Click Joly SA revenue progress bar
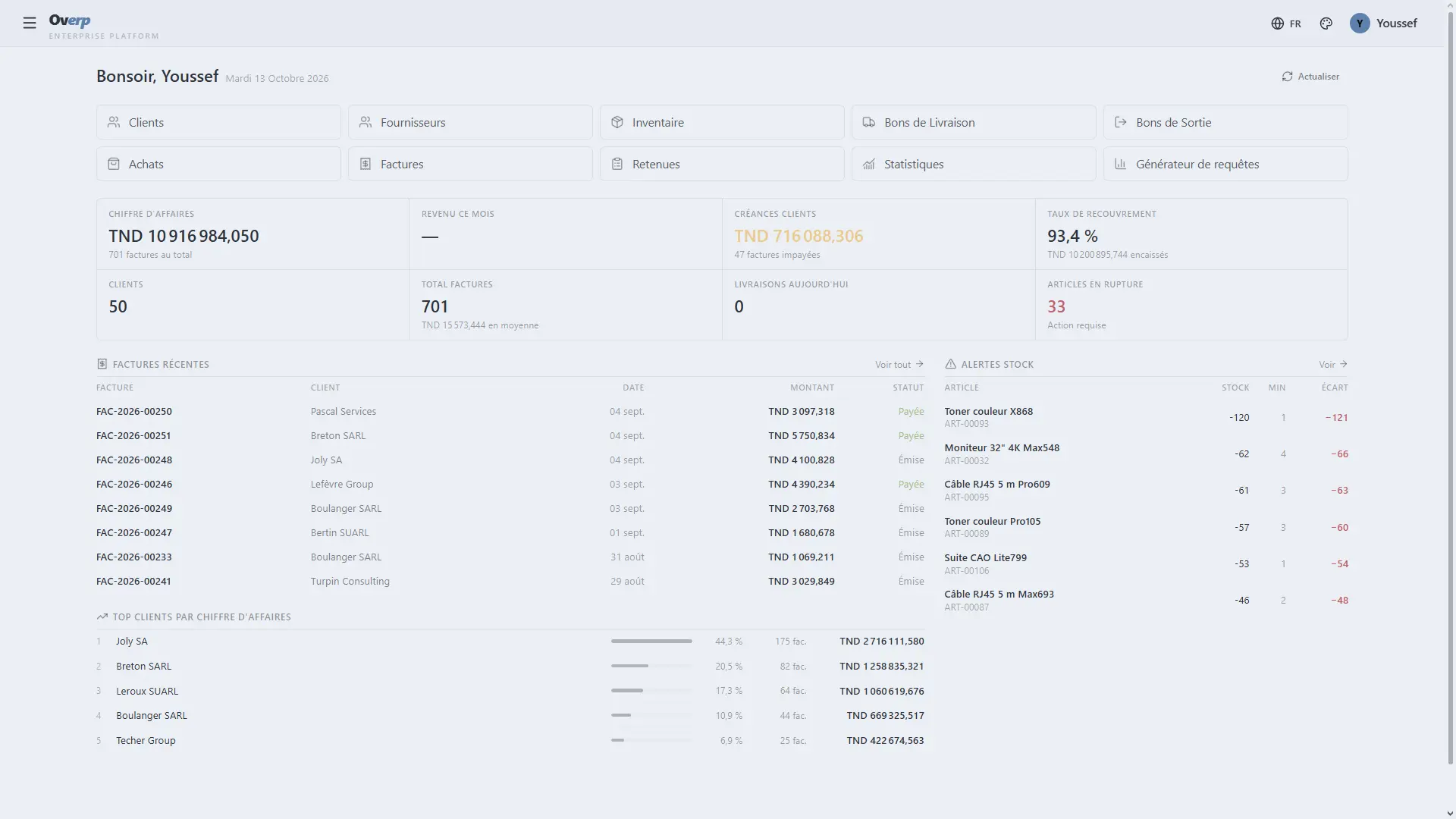 coord(651,642)
